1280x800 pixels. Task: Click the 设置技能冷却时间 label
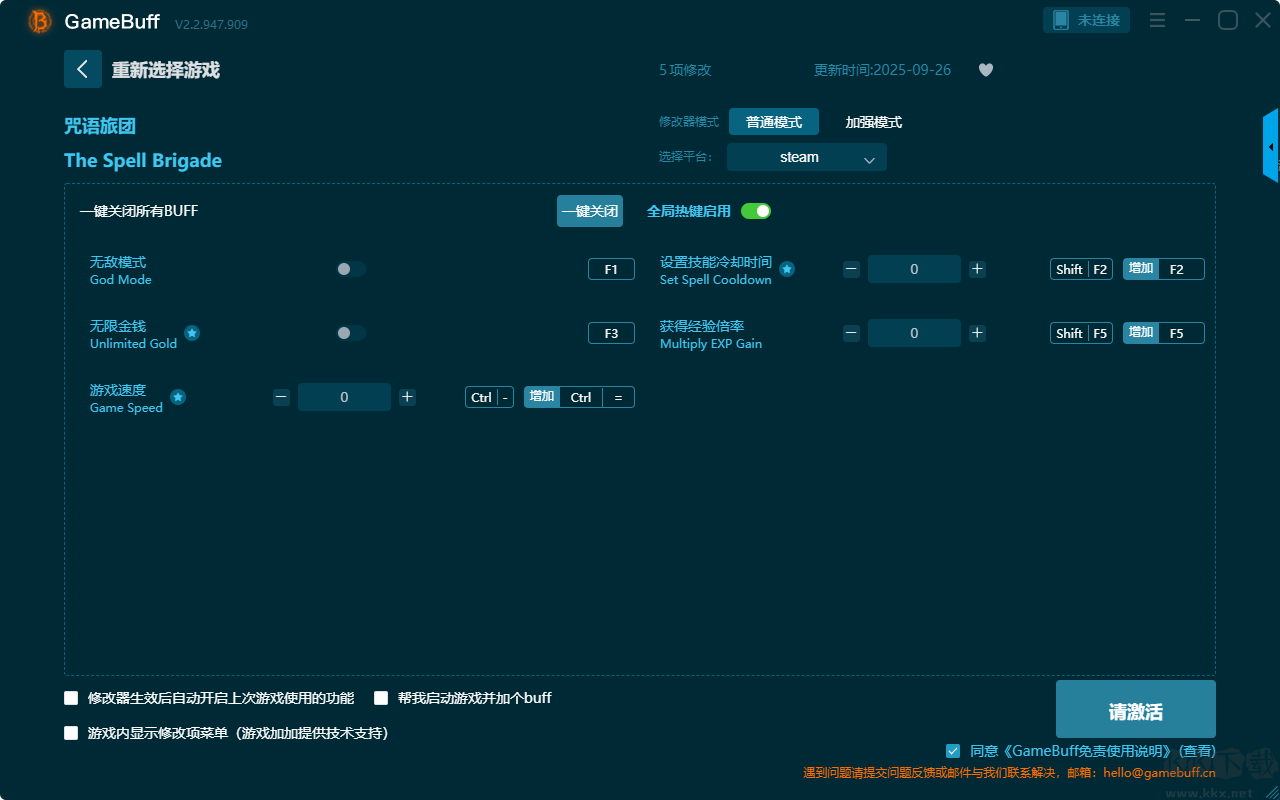[716, 262]
